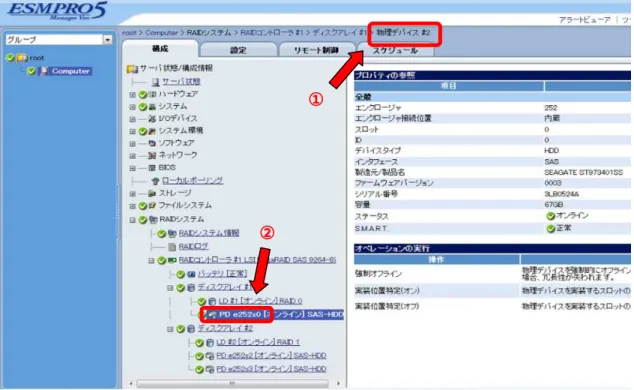The image size is (634, 390).
Task: Switch to the スケジュール tab
Action: (x=395, y=51)
